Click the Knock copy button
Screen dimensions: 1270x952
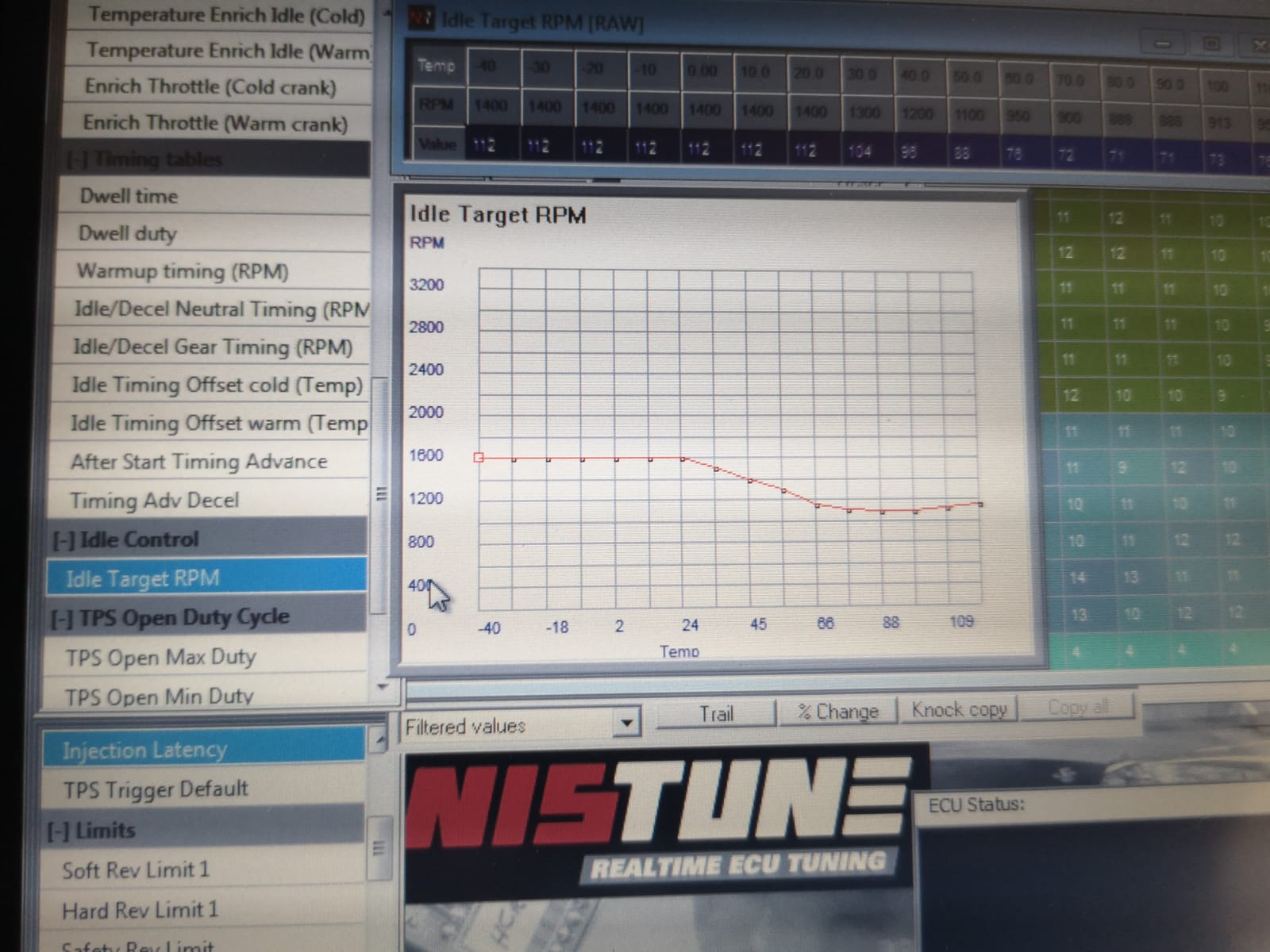pyautogui.click(x=959, y=708)
